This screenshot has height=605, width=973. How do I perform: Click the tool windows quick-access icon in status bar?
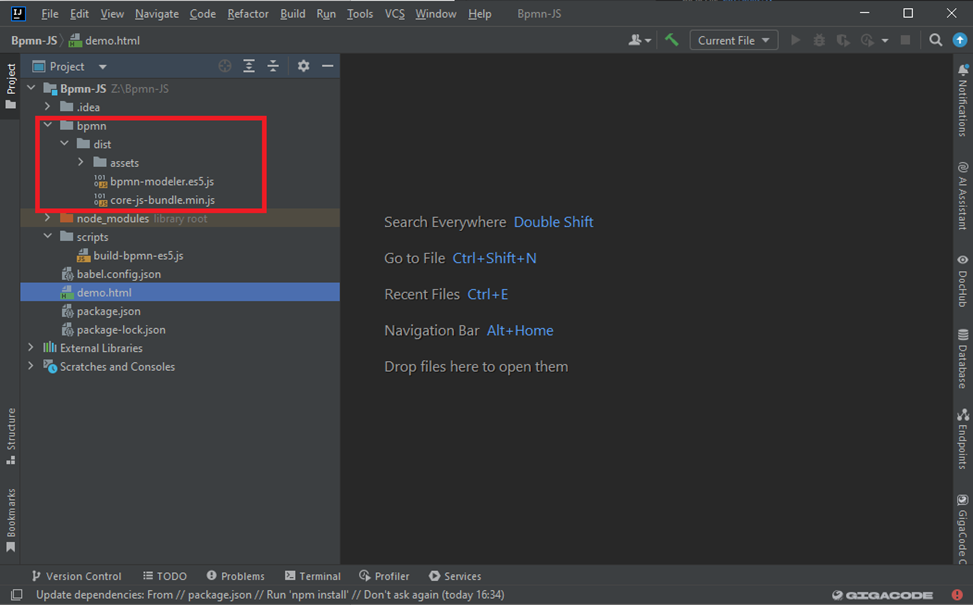17,594
